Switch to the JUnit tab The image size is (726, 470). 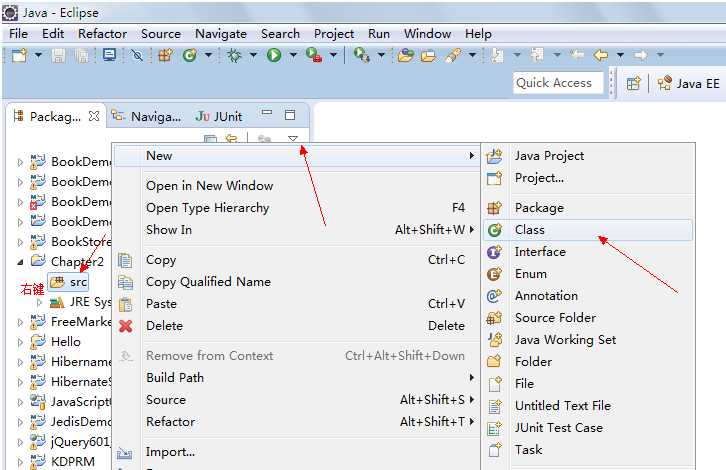point(219,116)
